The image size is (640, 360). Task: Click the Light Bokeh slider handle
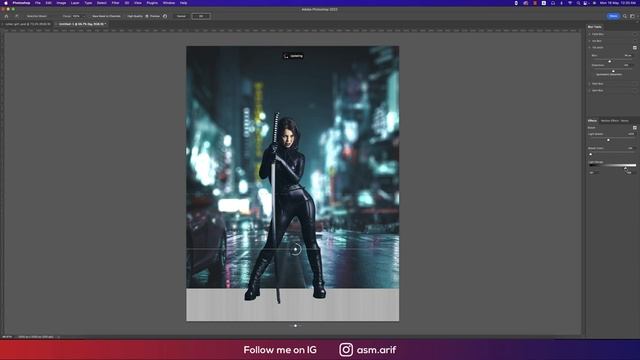(x=608, y=140)
